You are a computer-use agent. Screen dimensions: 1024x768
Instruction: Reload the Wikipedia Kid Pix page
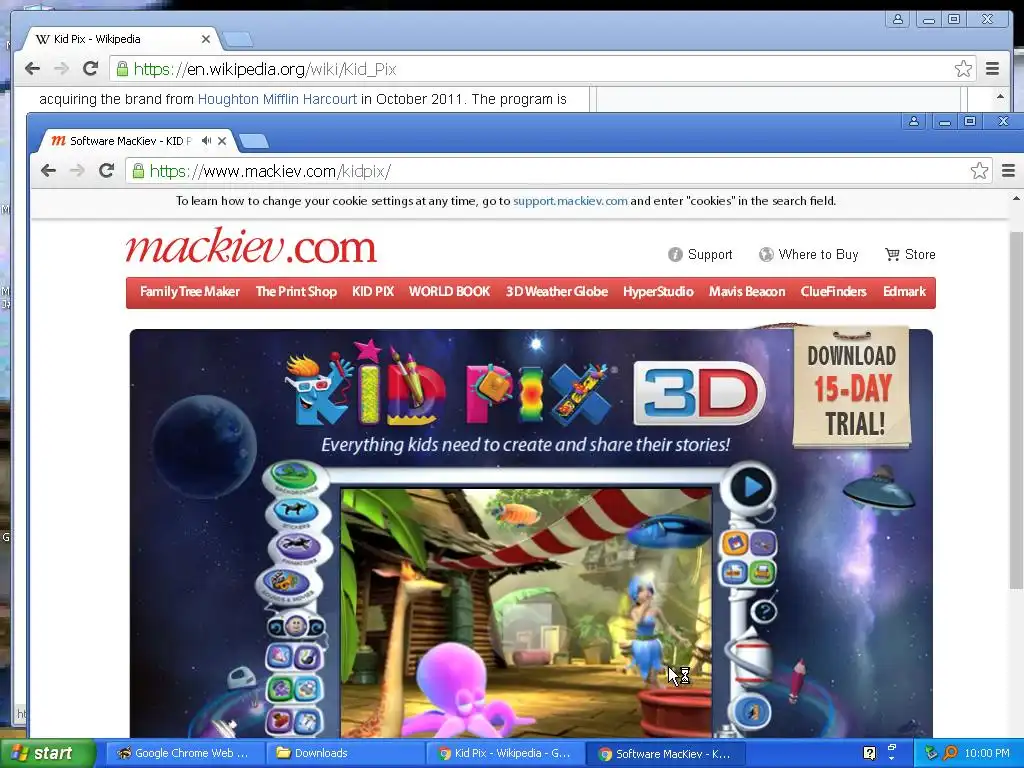90,69
